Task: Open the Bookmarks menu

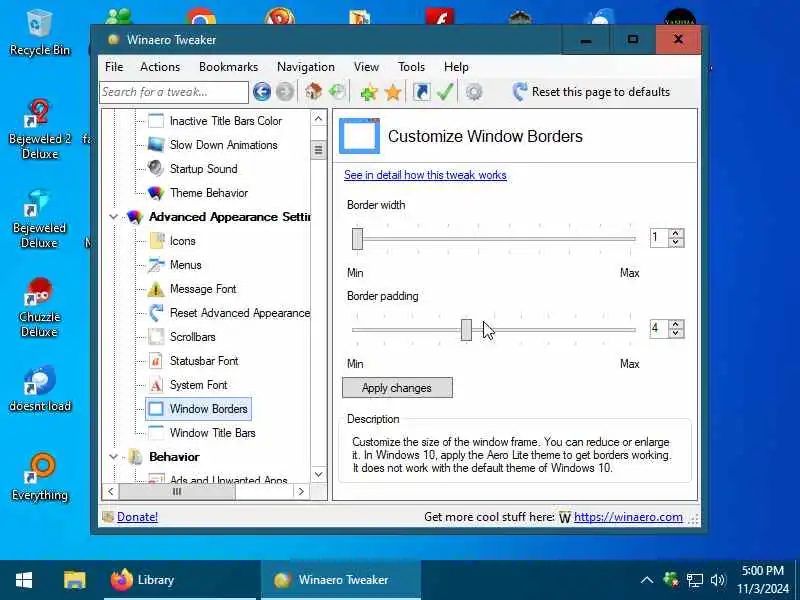Action: coord(228,67)
